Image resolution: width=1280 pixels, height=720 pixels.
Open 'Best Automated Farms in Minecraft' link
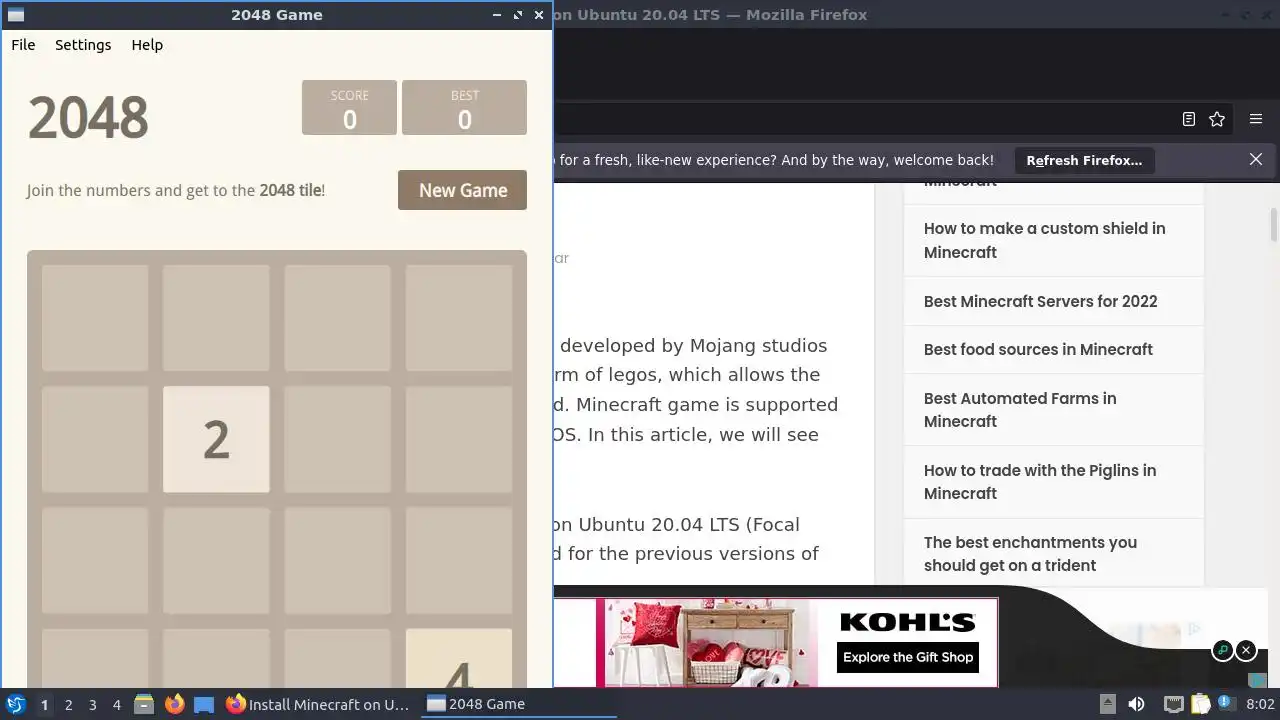pyautogui.click(x=1020, y=410)
